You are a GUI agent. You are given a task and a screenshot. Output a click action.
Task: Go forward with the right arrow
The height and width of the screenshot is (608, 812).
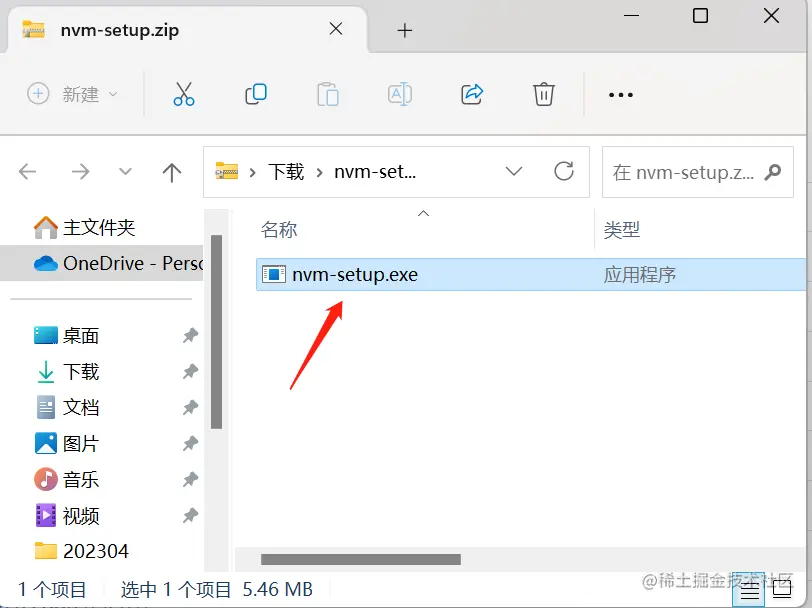80,171
